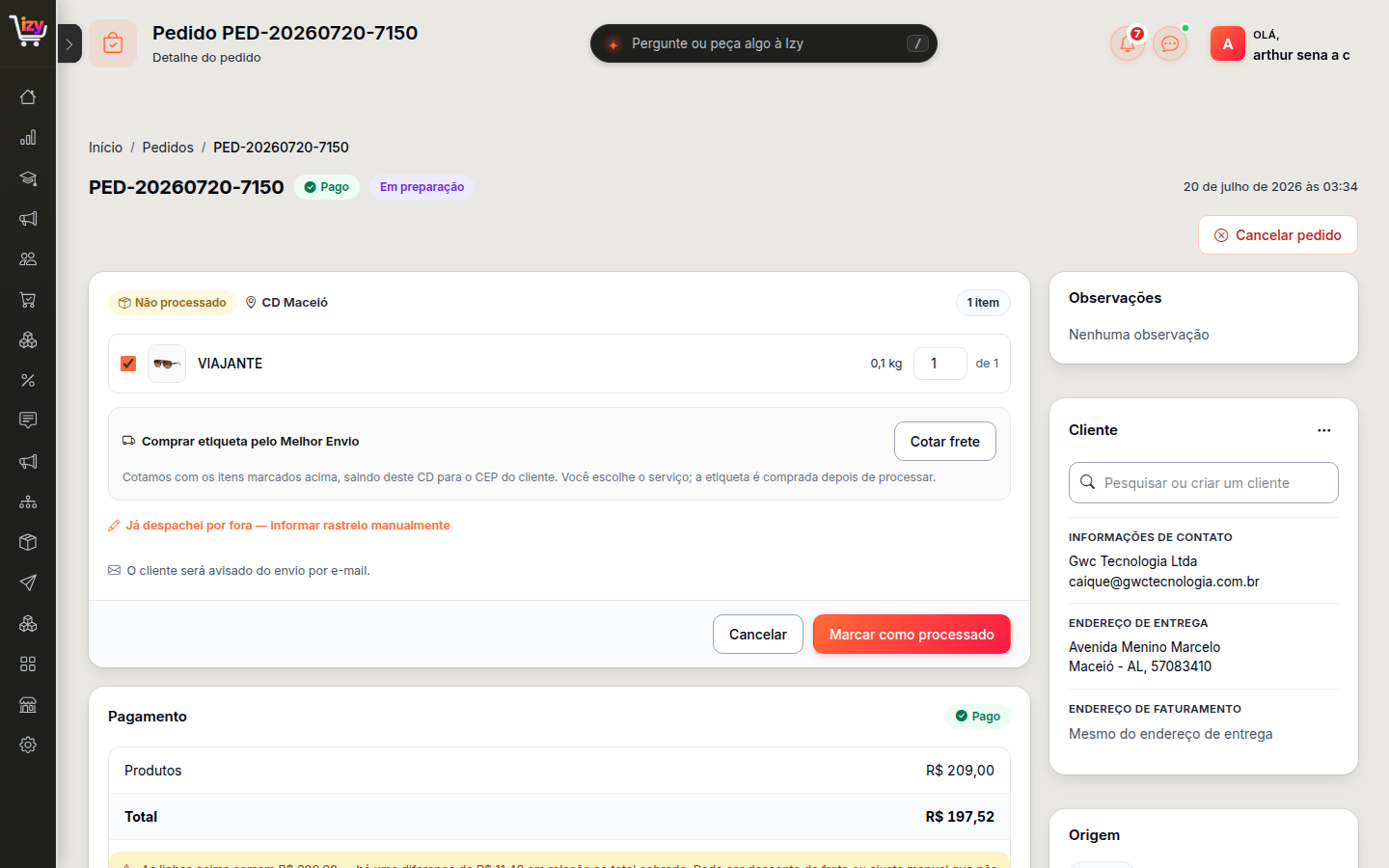Screen dimensions: 1389x868
Task: Open the settings gear sidebar icon
Action: tap(28, 745)
